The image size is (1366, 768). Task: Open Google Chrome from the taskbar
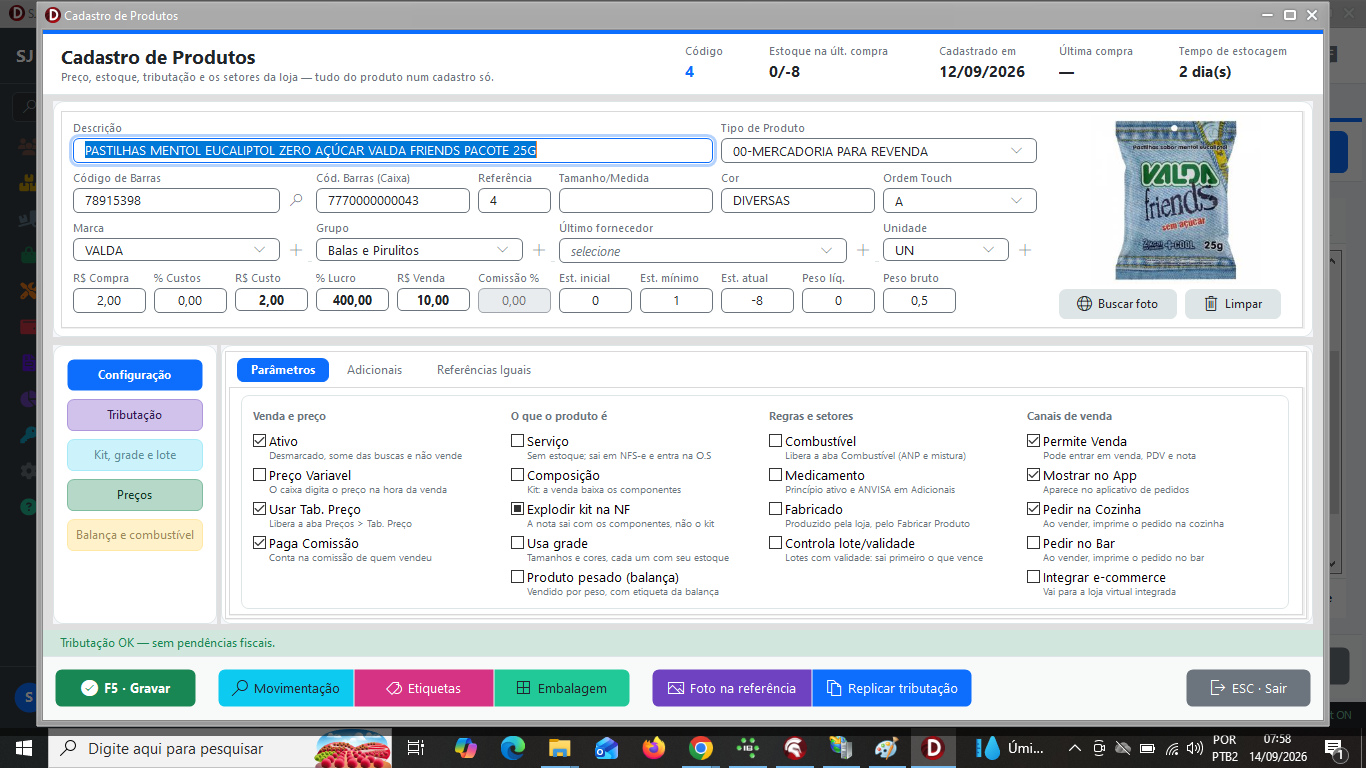coord(700,748)
